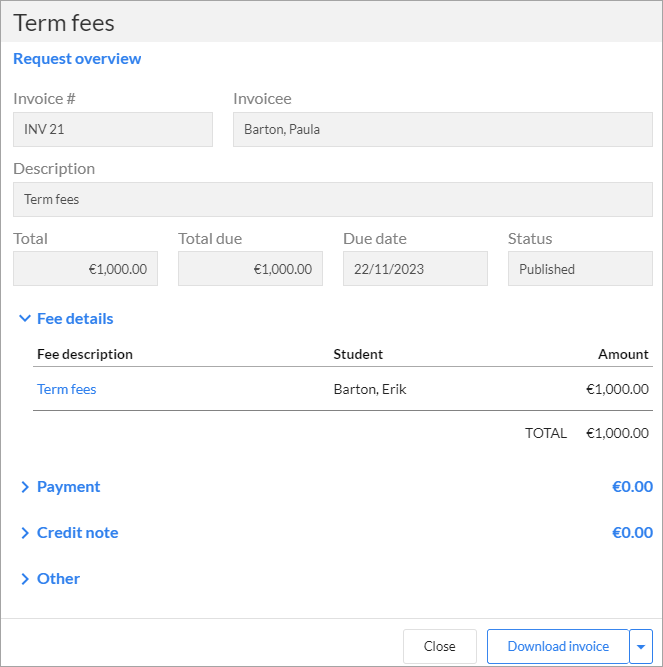This screenshot has height=667, width=663.
Task: Click the Status field showing Published
Action: [x=580, y=268]
